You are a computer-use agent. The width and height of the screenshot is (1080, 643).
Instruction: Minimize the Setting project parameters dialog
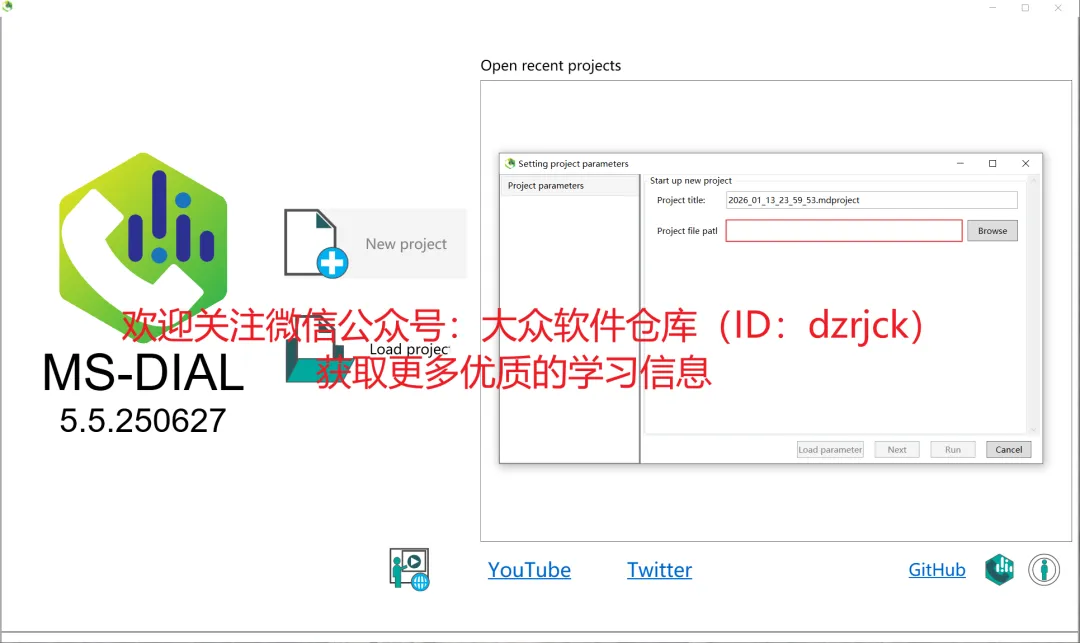tap(960, 163)
